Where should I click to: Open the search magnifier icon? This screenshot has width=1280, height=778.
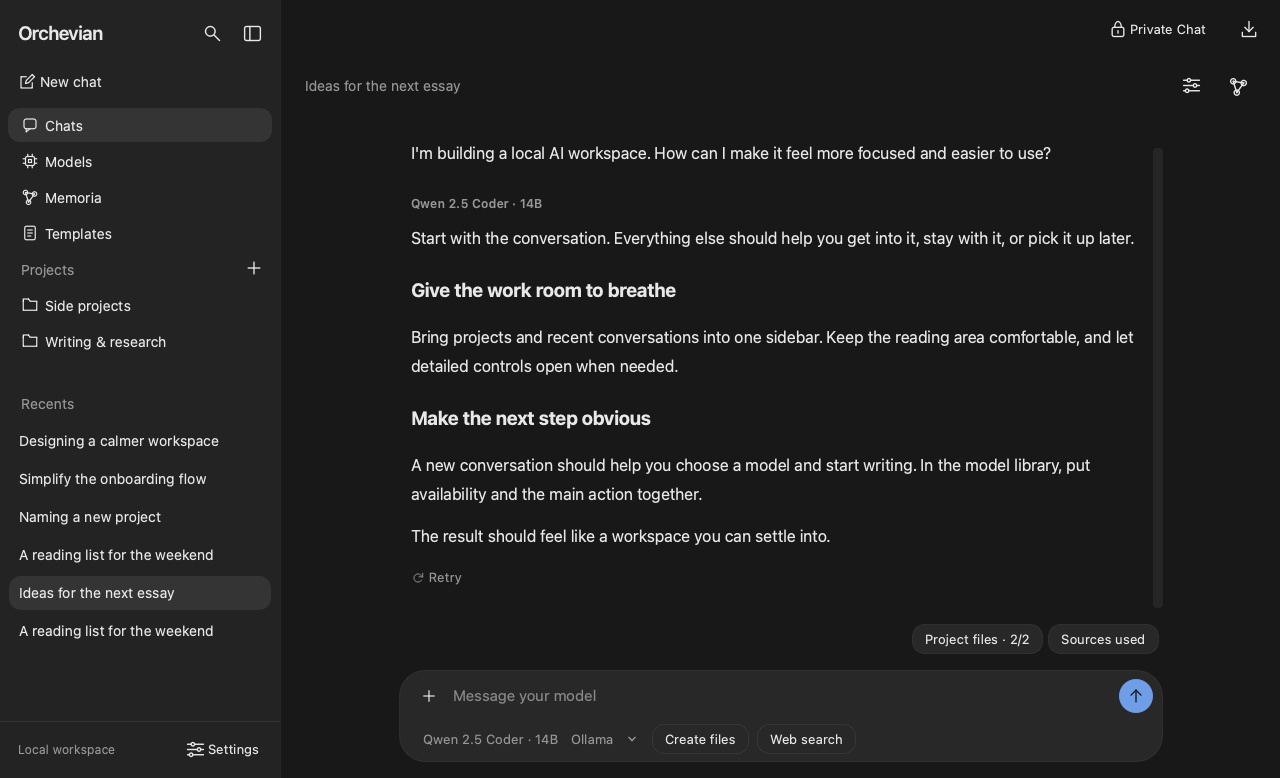click(x=212, y=34)
